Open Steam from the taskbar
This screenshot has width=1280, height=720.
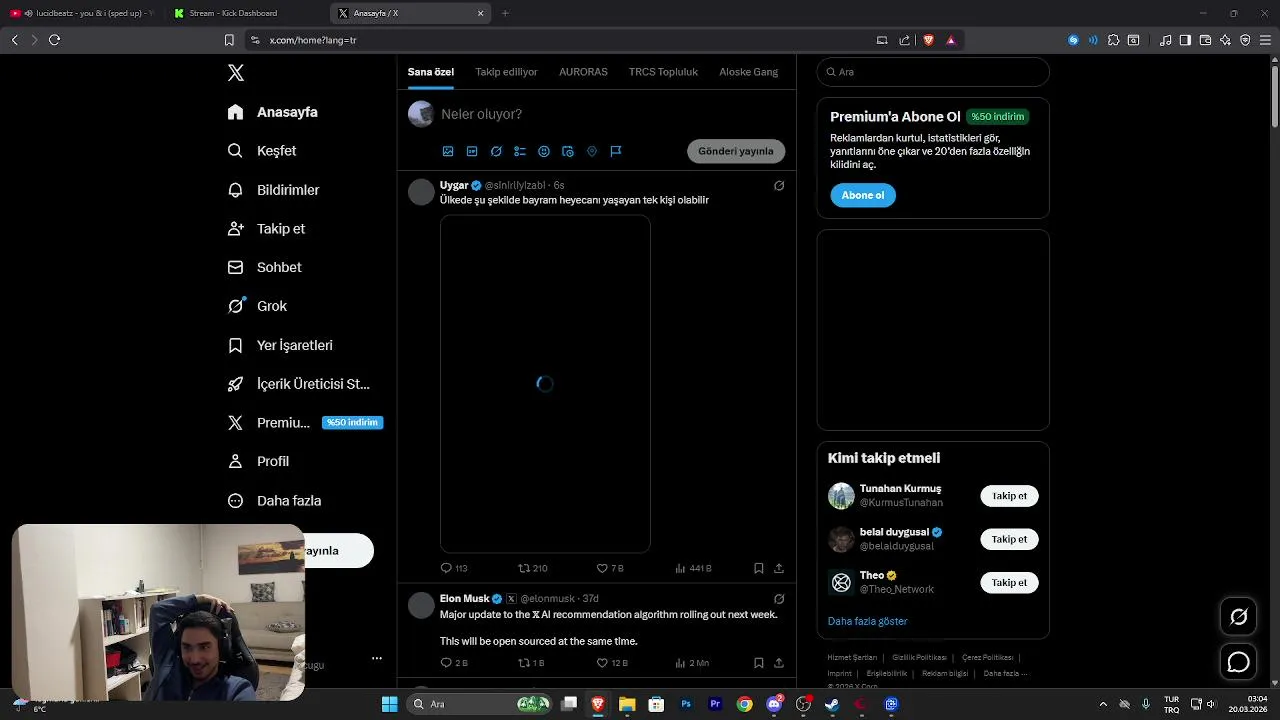[832, 704]
